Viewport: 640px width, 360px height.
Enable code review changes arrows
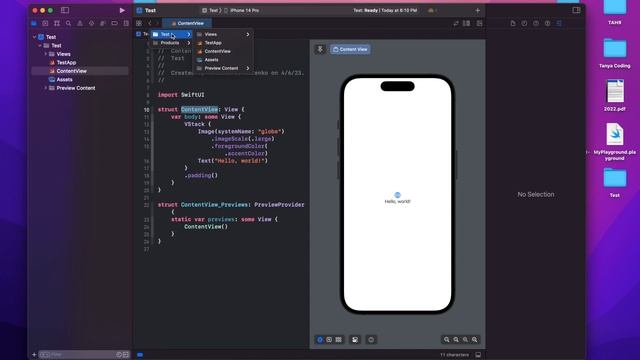coord(456,24)
